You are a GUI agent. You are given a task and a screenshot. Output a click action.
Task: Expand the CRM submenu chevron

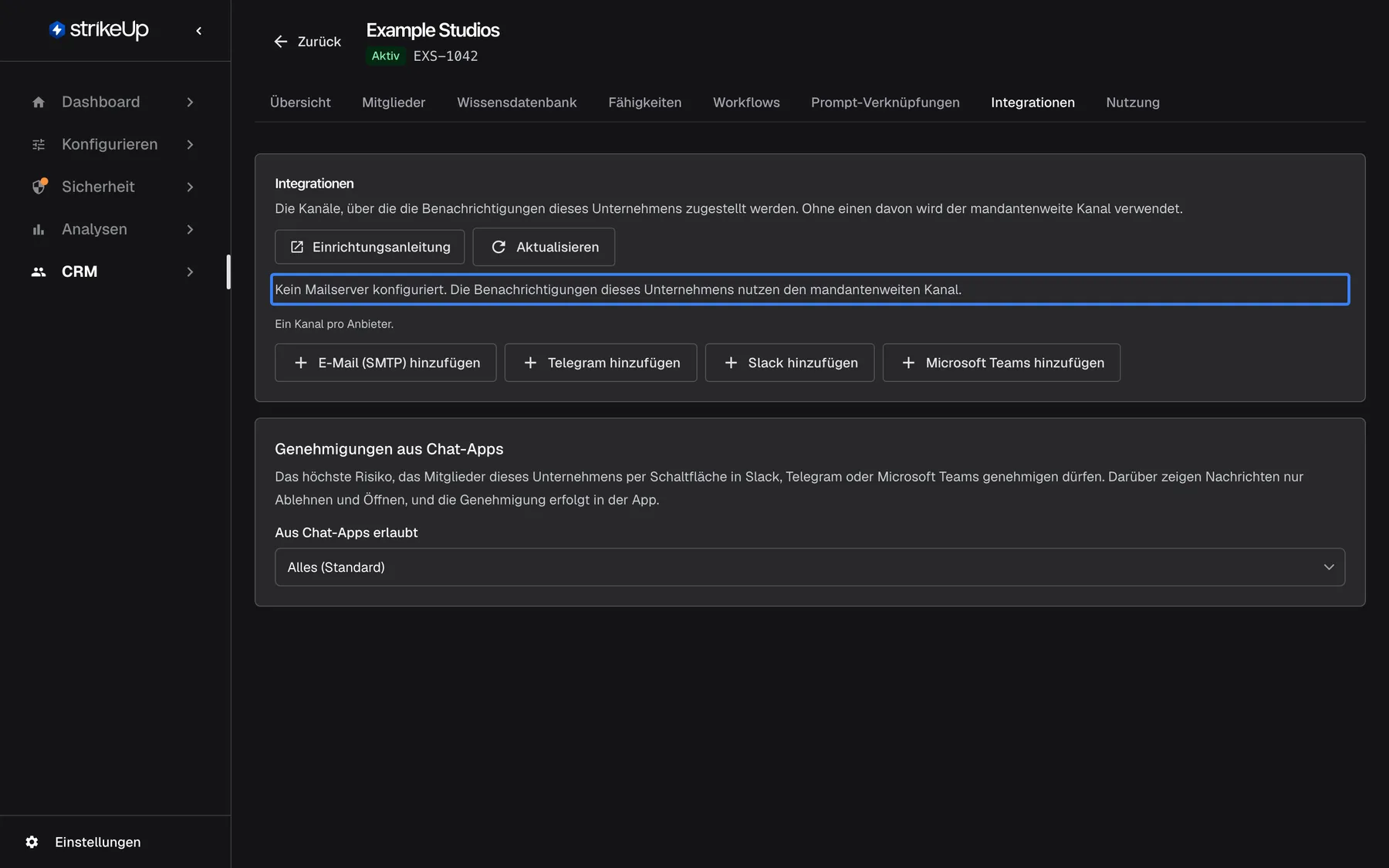(190, 272)
